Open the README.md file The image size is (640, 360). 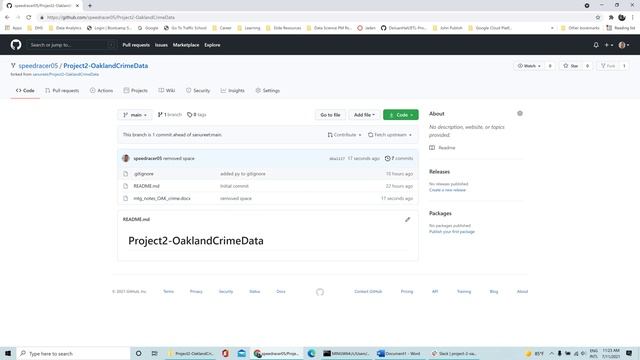pyautogui.click(x=147, y=186)
